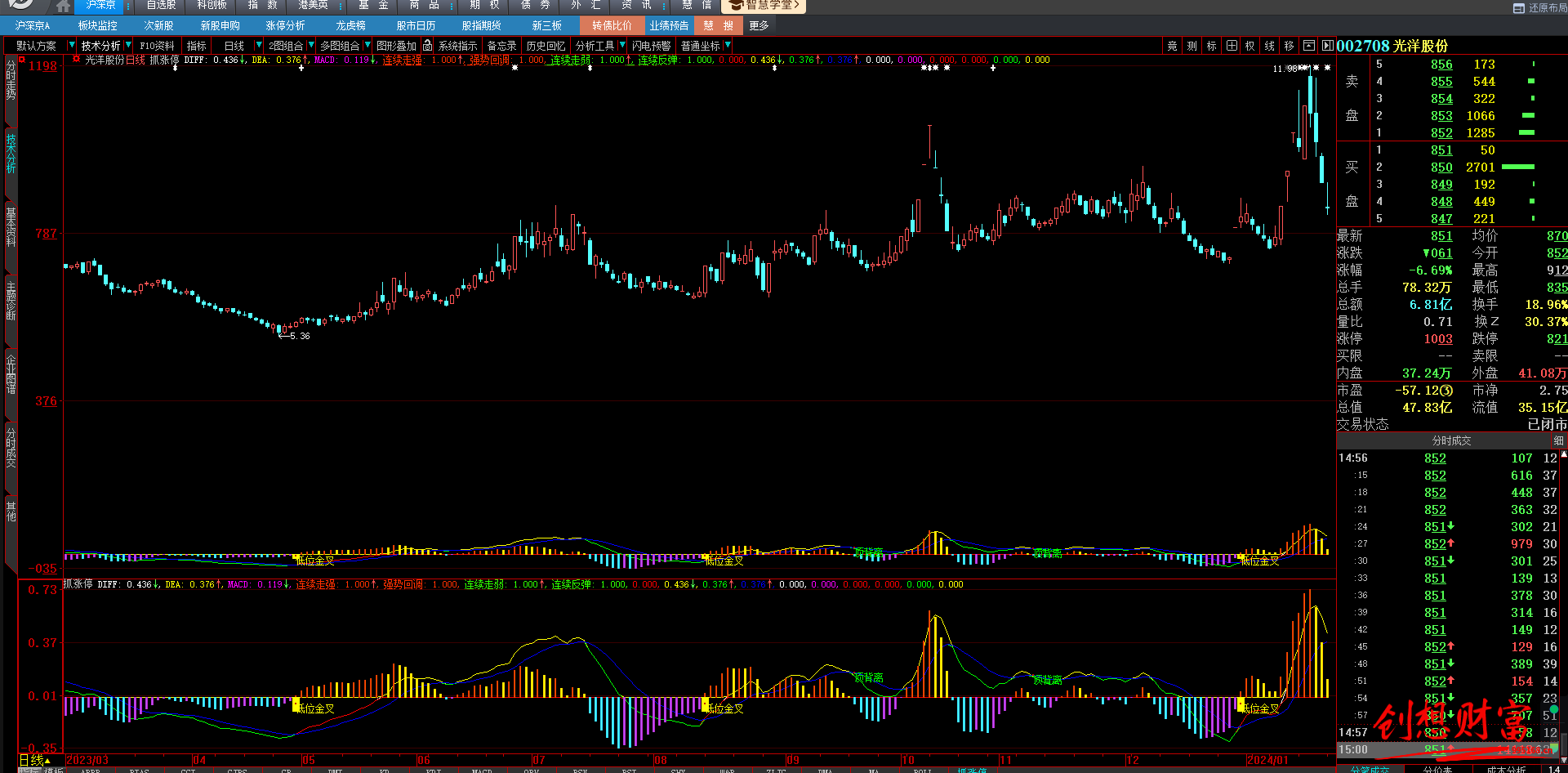This screenshot has width=1568, height=773.
Task: Click the 图形叠加 button
Action: click(x=396, y=46)
